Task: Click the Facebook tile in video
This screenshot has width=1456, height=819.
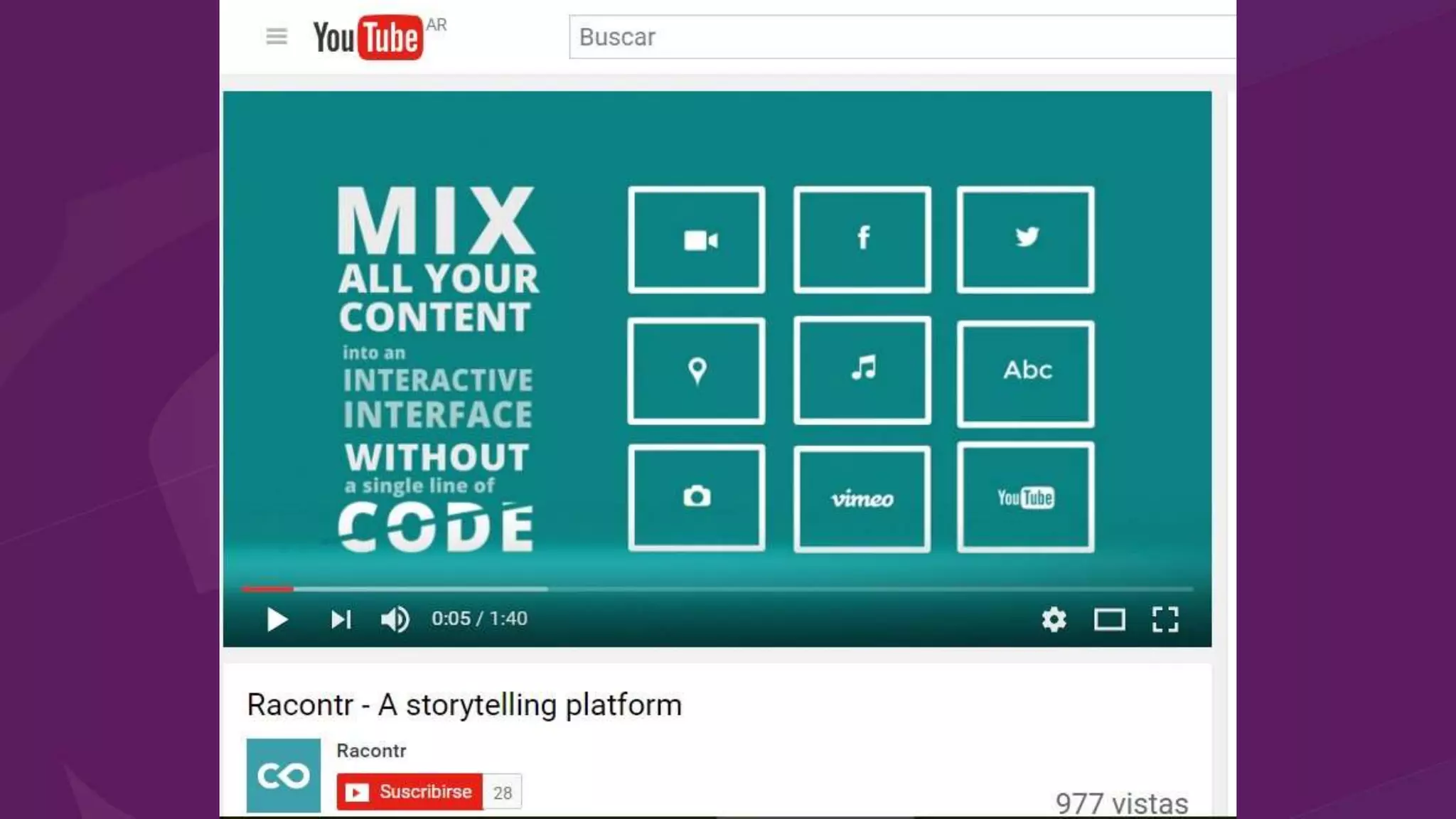Action: click(862, 240)
